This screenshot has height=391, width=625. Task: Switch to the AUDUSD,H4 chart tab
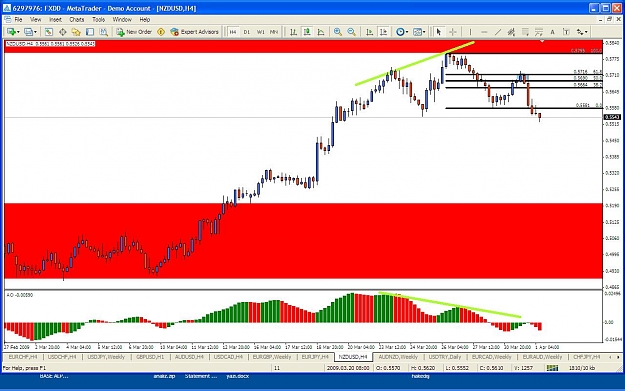[189, 357]
